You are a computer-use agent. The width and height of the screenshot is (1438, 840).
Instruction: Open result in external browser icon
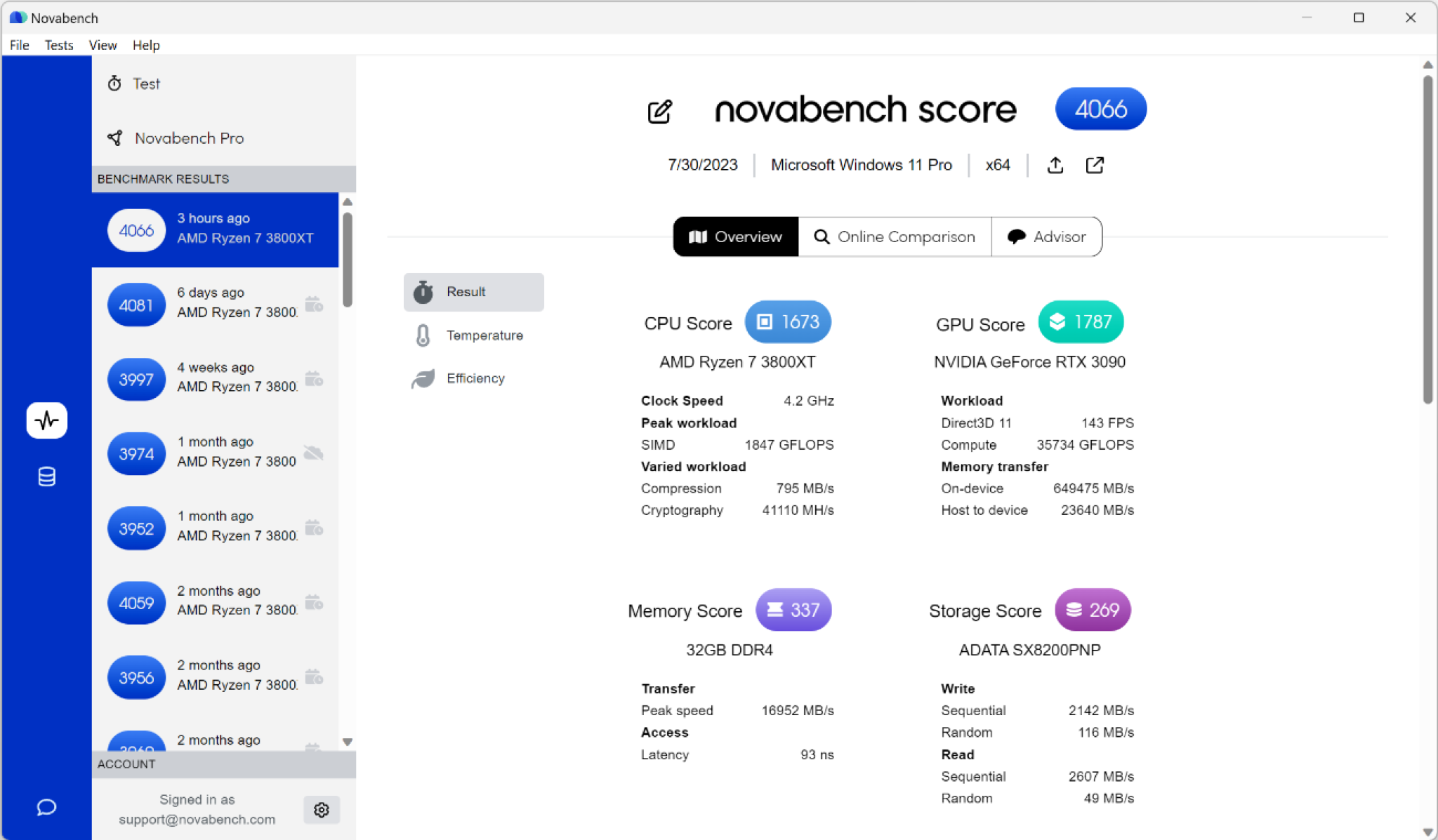tap(1095, 166)
